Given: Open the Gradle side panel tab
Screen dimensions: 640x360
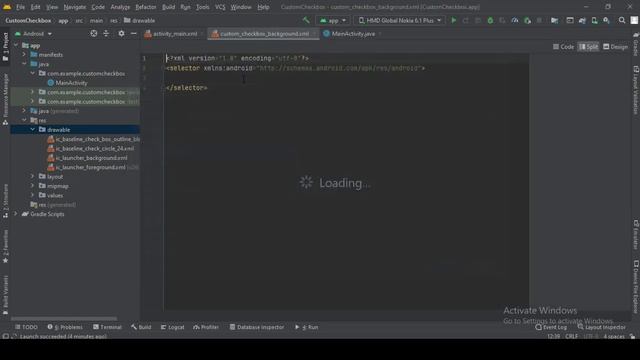Looking at the screenshot, I should [636, 44].
